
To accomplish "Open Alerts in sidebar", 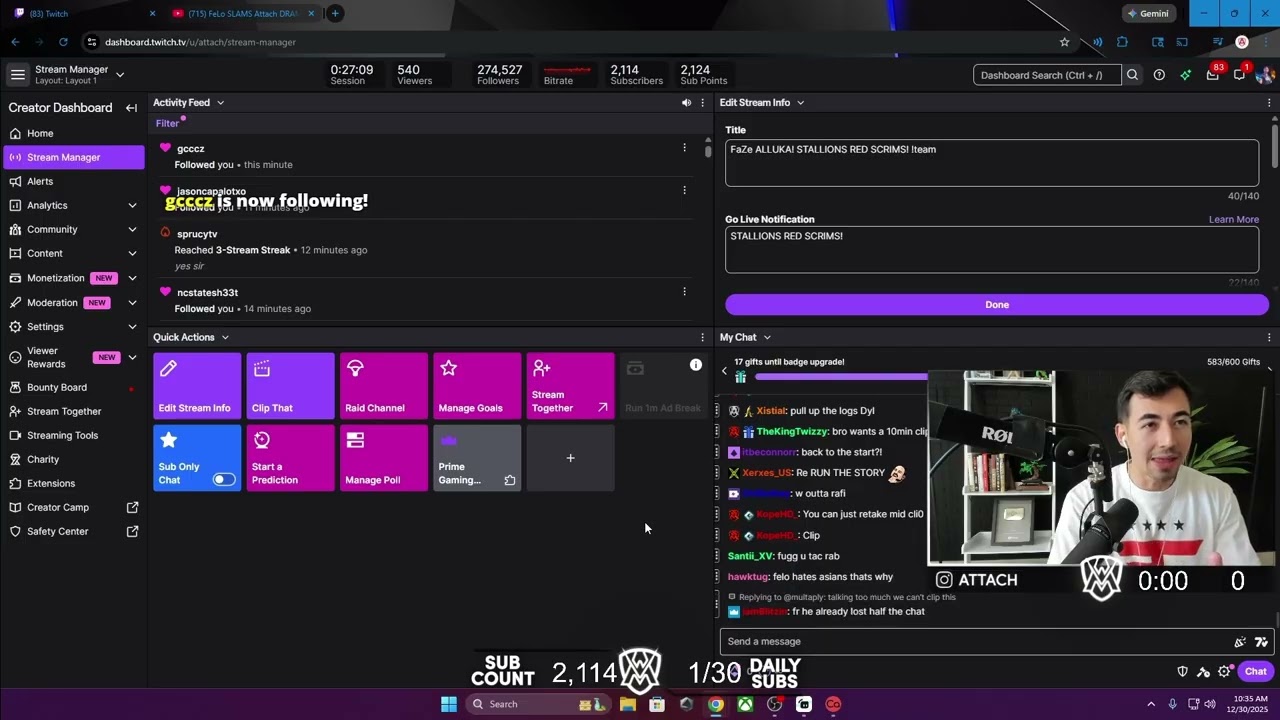I will click(x=74, y=181).
